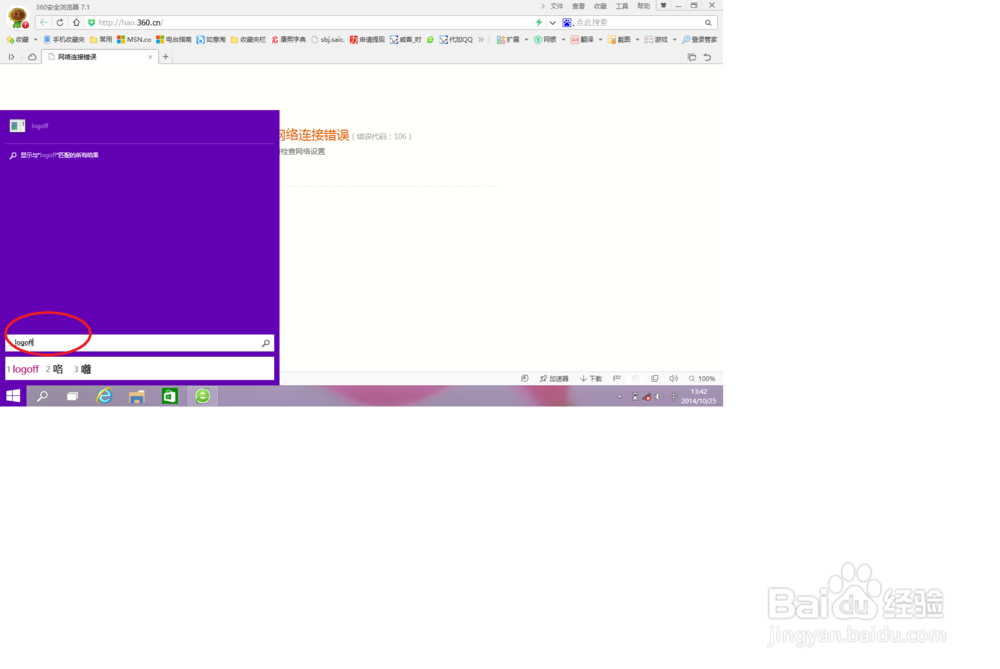Click the 360 browser taskbar icon
Image resolution: width=1000 pixels, height=669 pixels.
tap(202, 396)
